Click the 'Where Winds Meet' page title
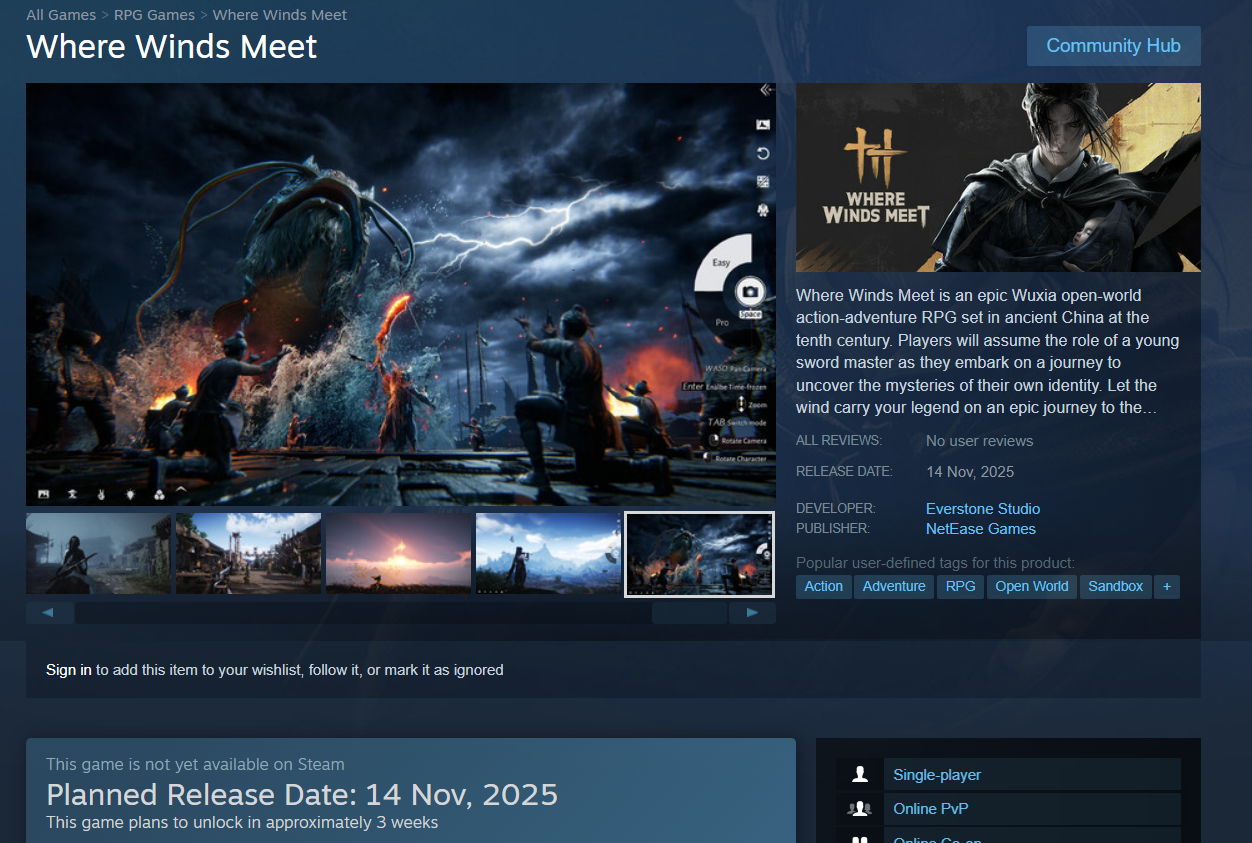Screen dimensions: 1252x843 172,47
